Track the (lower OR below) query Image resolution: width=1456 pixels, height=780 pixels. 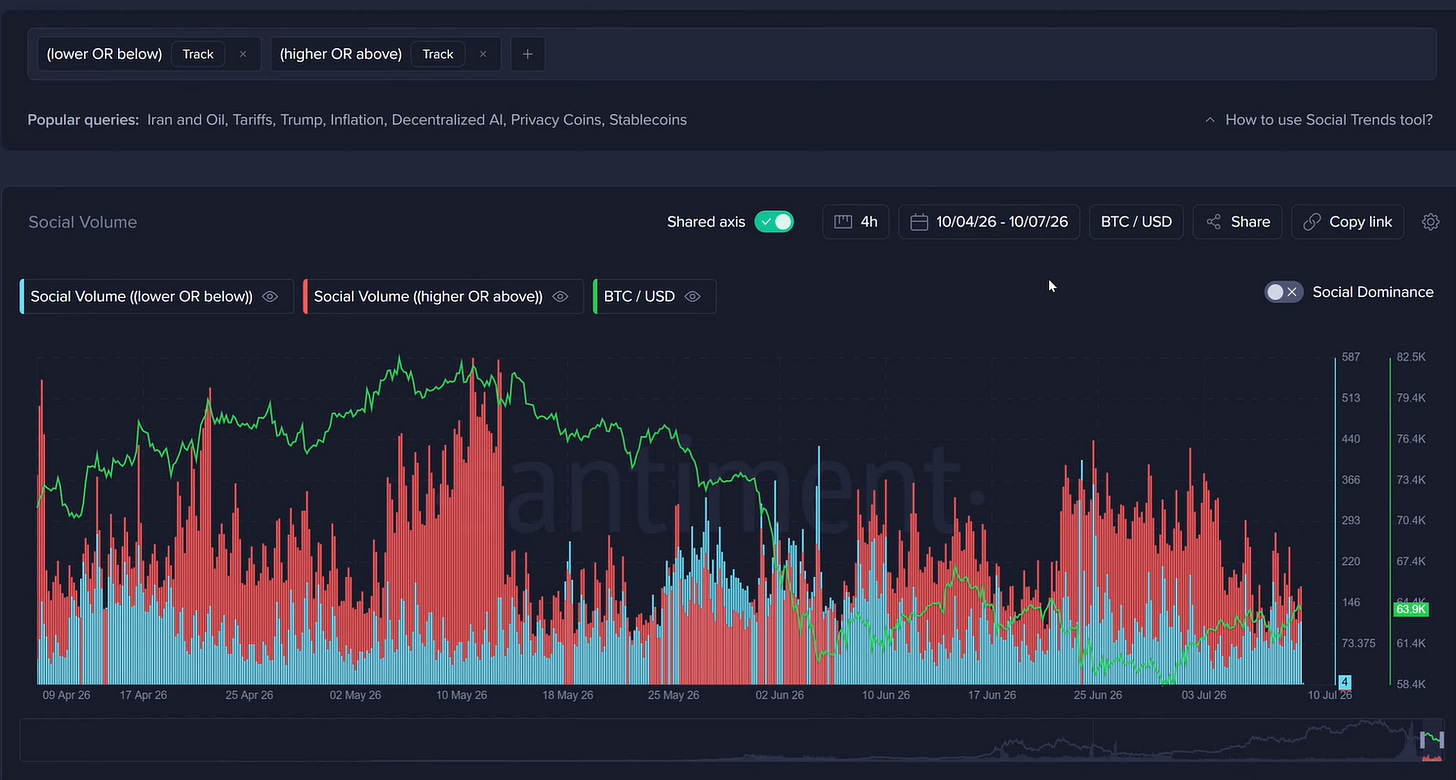198,54
